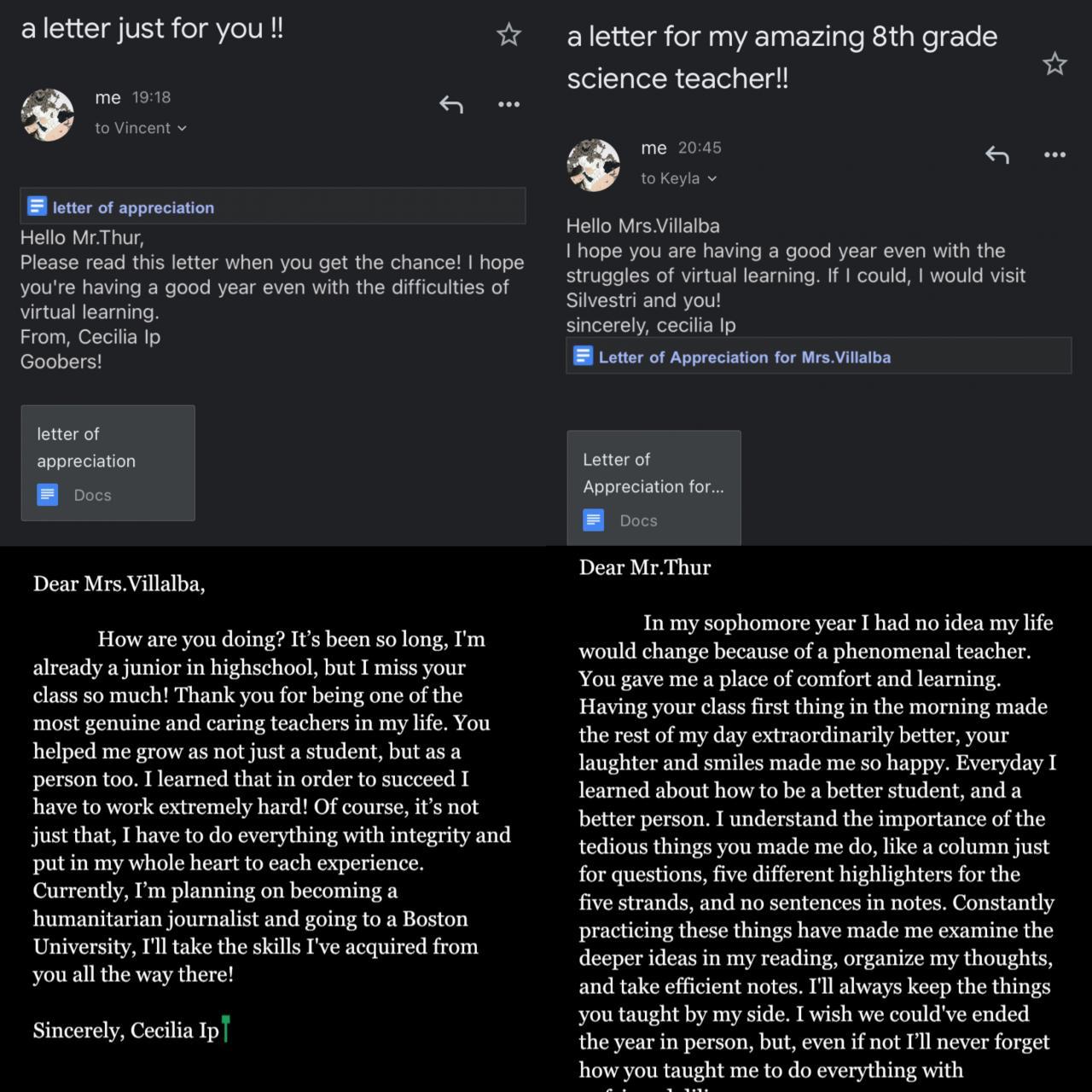Star the 'a letter just for you' email
Image resolution: width=1092 pixels, height=1092 pixels.
point(508,35)
